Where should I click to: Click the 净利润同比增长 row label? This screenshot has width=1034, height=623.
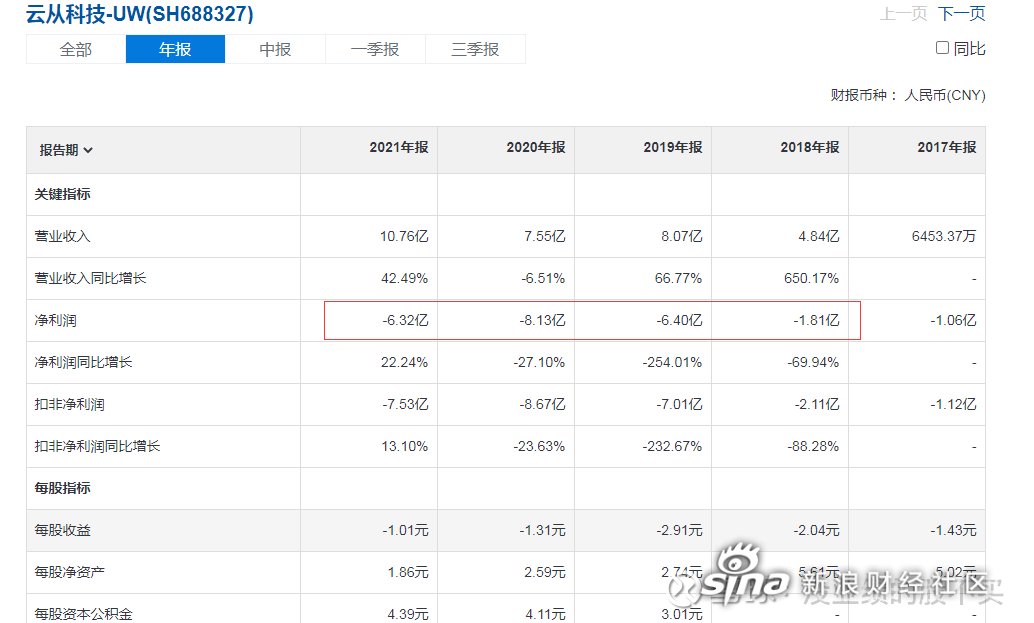[84, 362]
